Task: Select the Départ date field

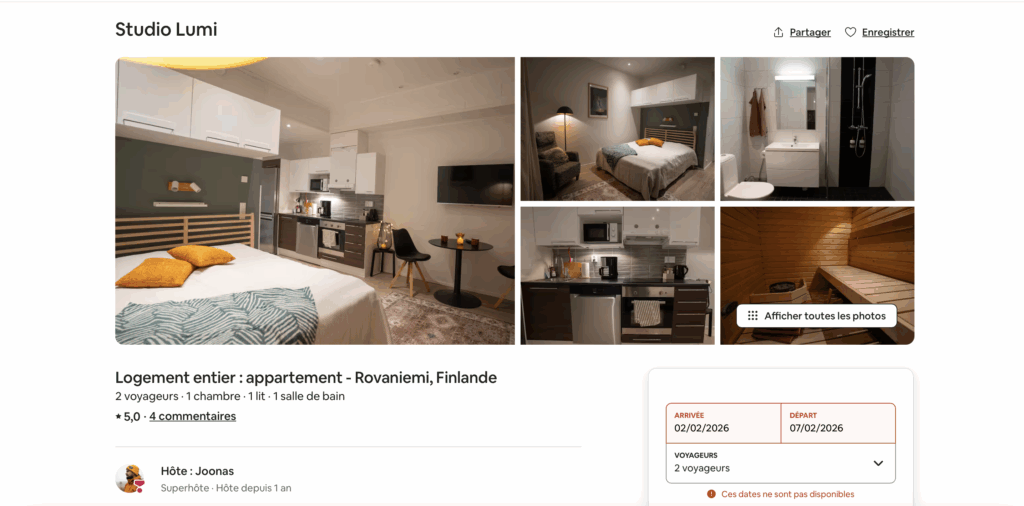Action: point(838,423)
